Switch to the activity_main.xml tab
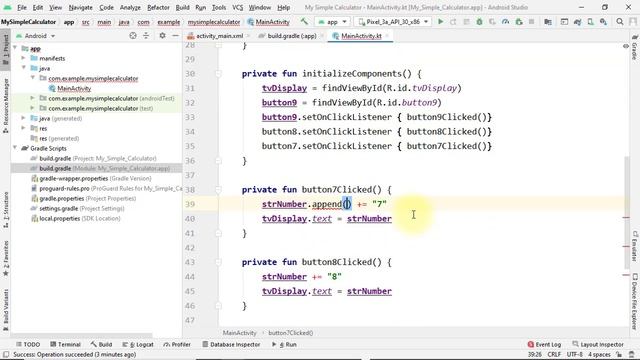640x360 pixels. tap(219, 36)
